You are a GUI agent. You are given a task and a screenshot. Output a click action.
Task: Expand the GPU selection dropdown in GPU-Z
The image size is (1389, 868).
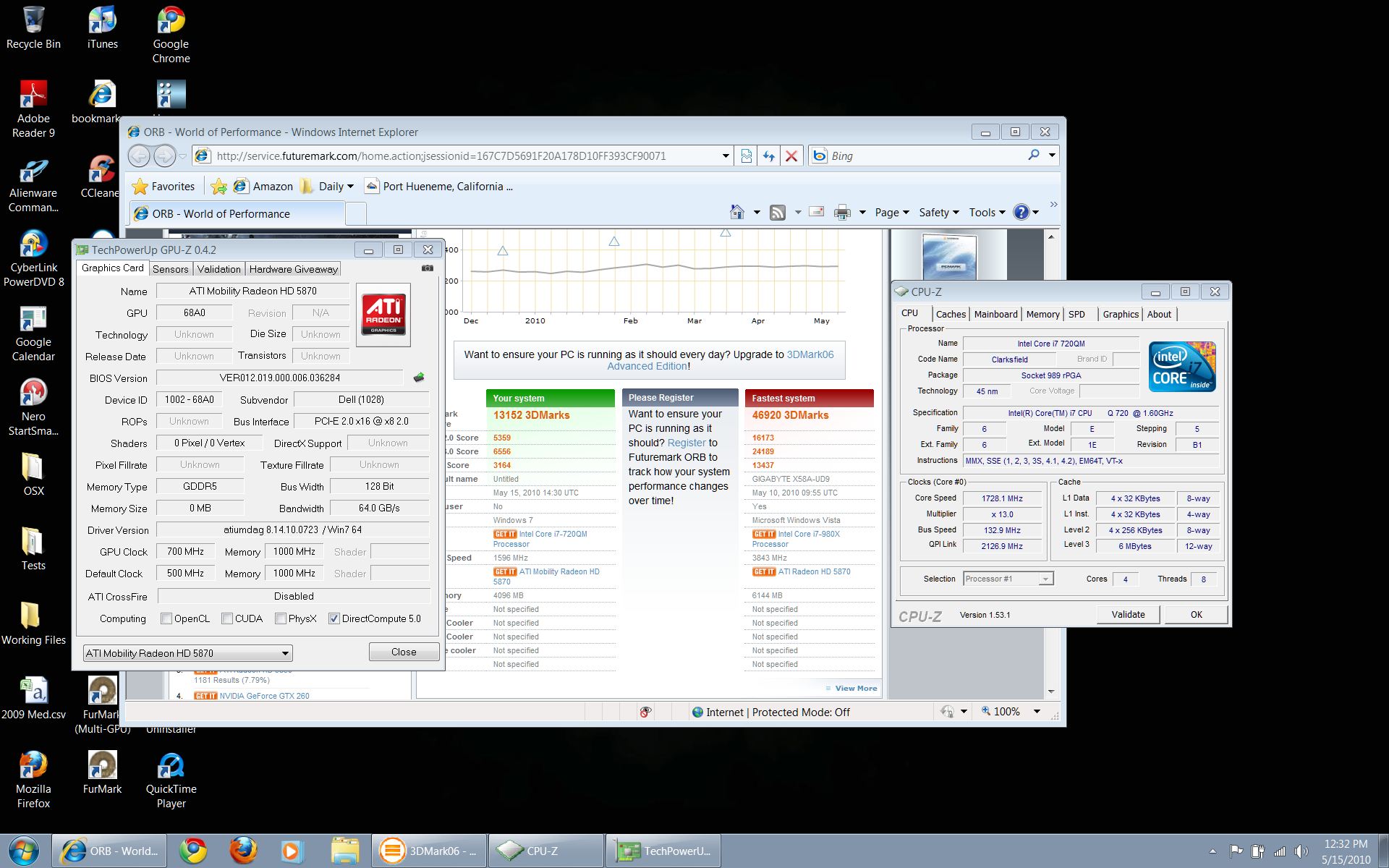pos(285,653)
